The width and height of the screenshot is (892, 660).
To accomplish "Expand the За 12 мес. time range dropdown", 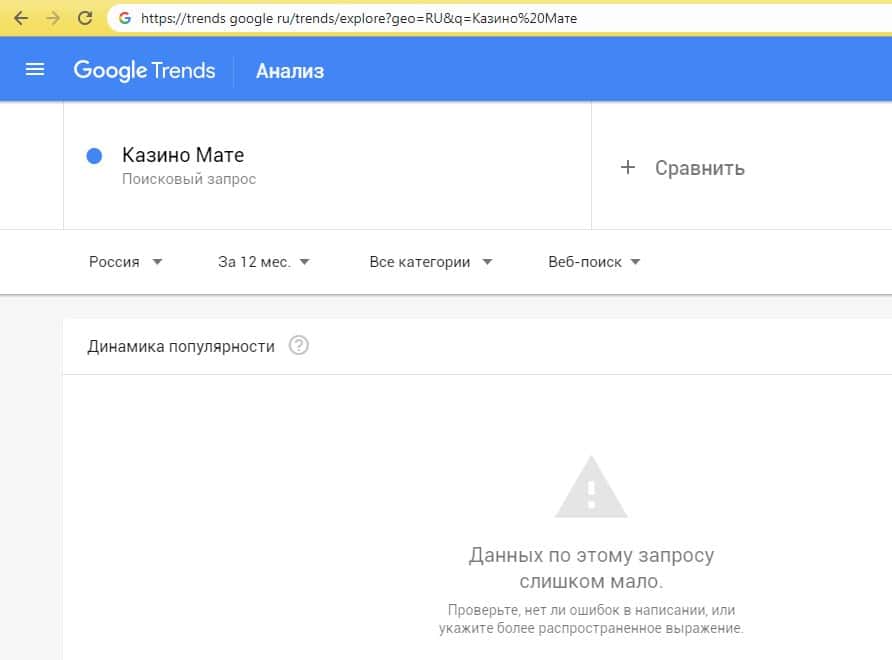I will click(x=264, y=262).
